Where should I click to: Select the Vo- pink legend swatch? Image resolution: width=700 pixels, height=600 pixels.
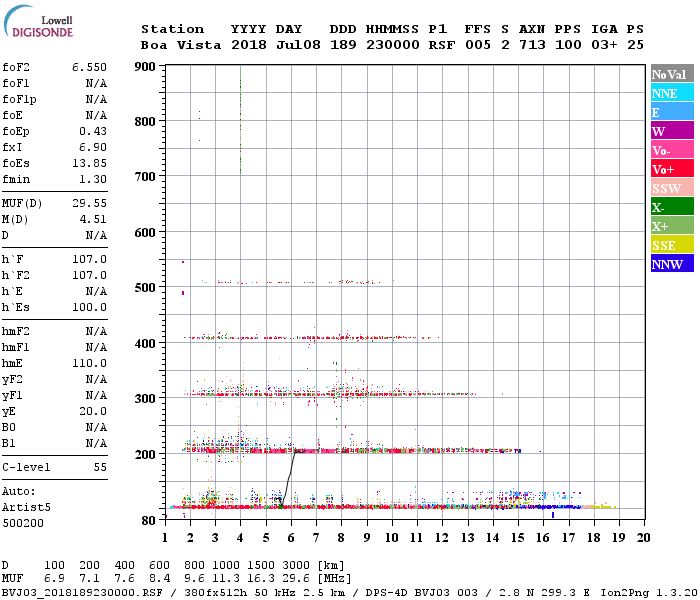coord(672,150)
